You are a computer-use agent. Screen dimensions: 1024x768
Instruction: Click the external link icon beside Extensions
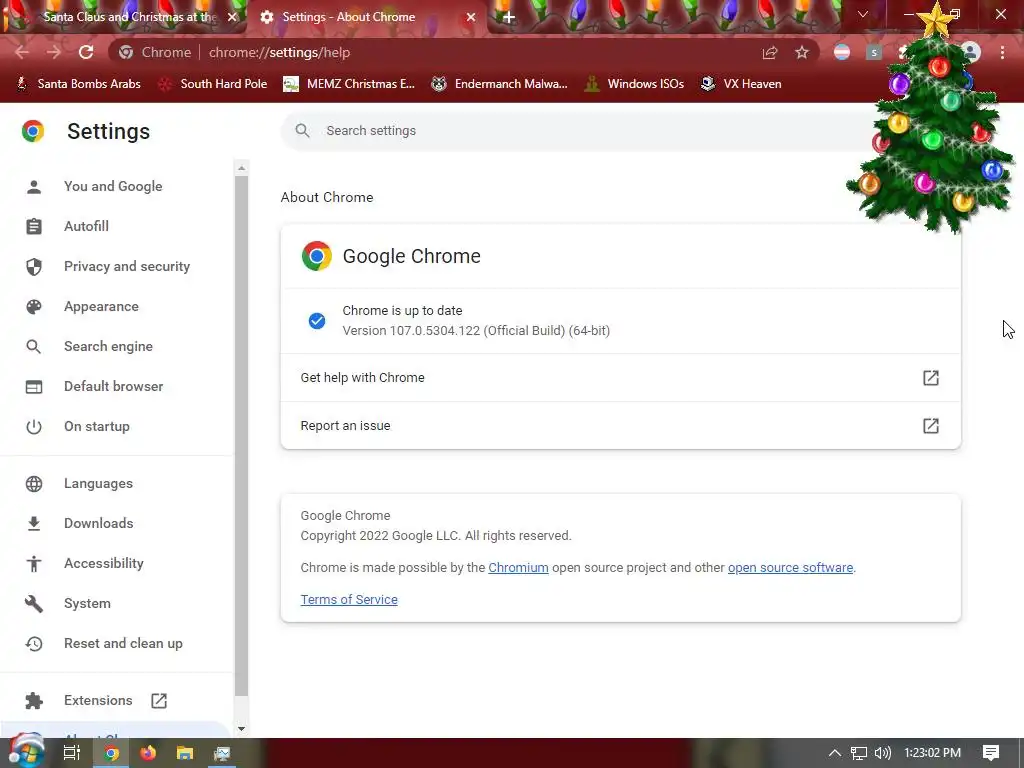(x=159, y=701)
